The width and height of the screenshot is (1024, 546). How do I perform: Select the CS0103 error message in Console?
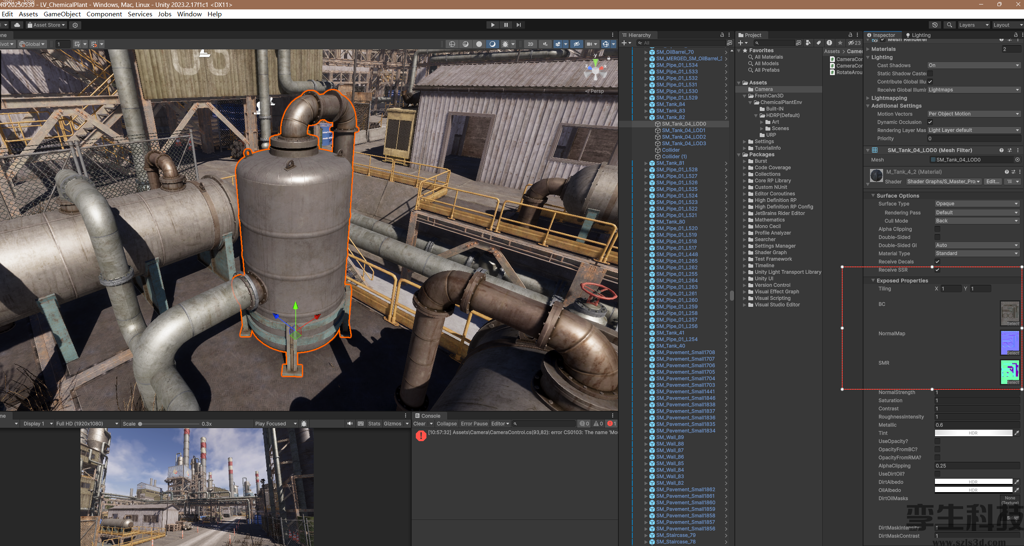pos(515,434)
